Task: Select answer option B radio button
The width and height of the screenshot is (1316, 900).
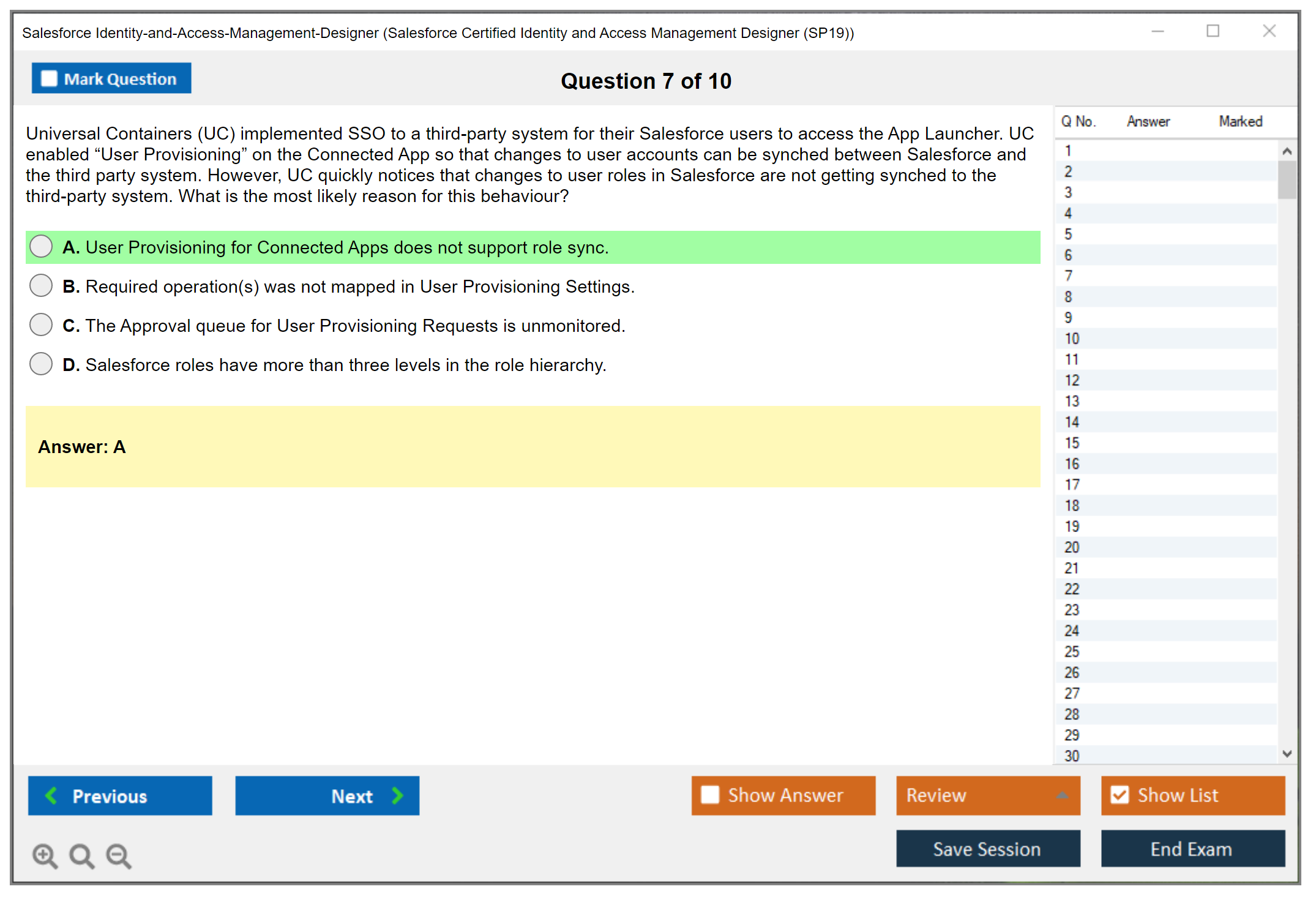Action: click(41, 285)
